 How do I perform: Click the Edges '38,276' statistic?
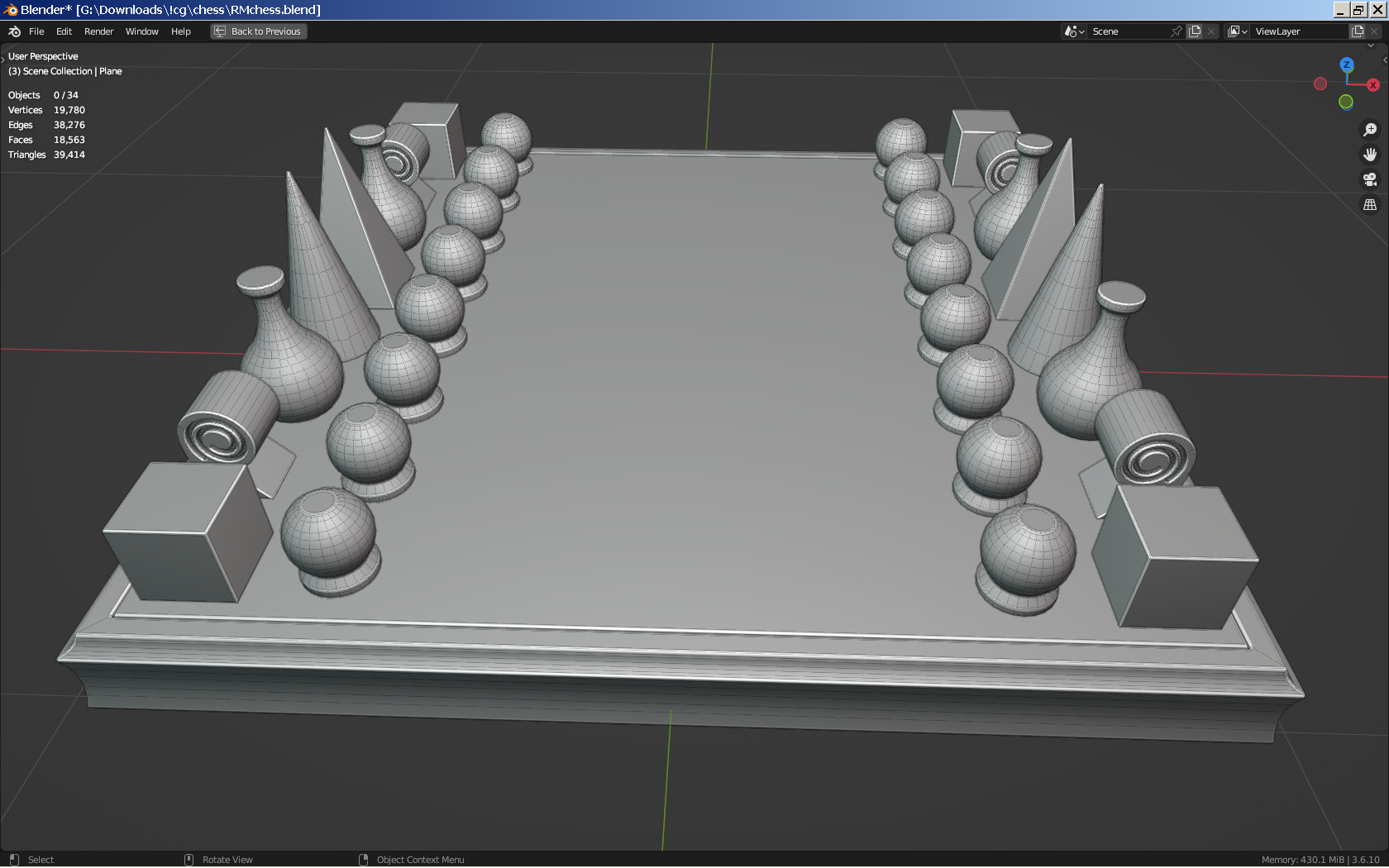(x=69, y=125)
